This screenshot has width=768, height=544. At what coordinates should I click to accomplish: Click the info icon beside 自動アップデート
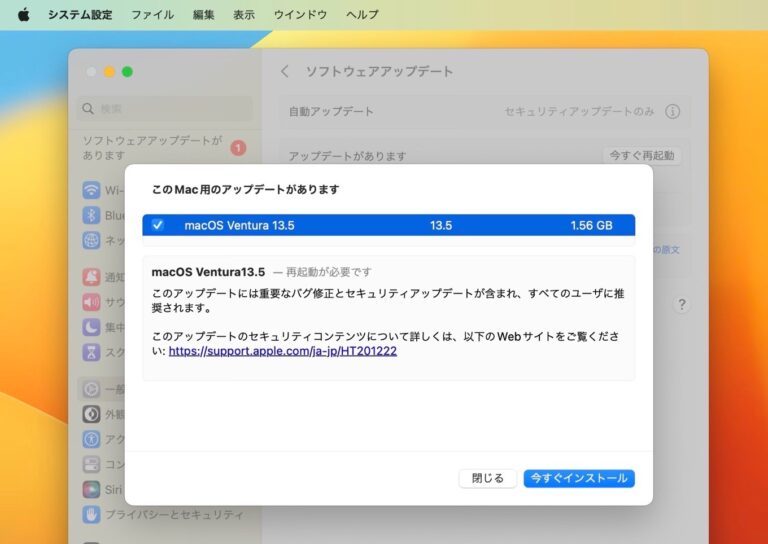(x=672, y=112)
